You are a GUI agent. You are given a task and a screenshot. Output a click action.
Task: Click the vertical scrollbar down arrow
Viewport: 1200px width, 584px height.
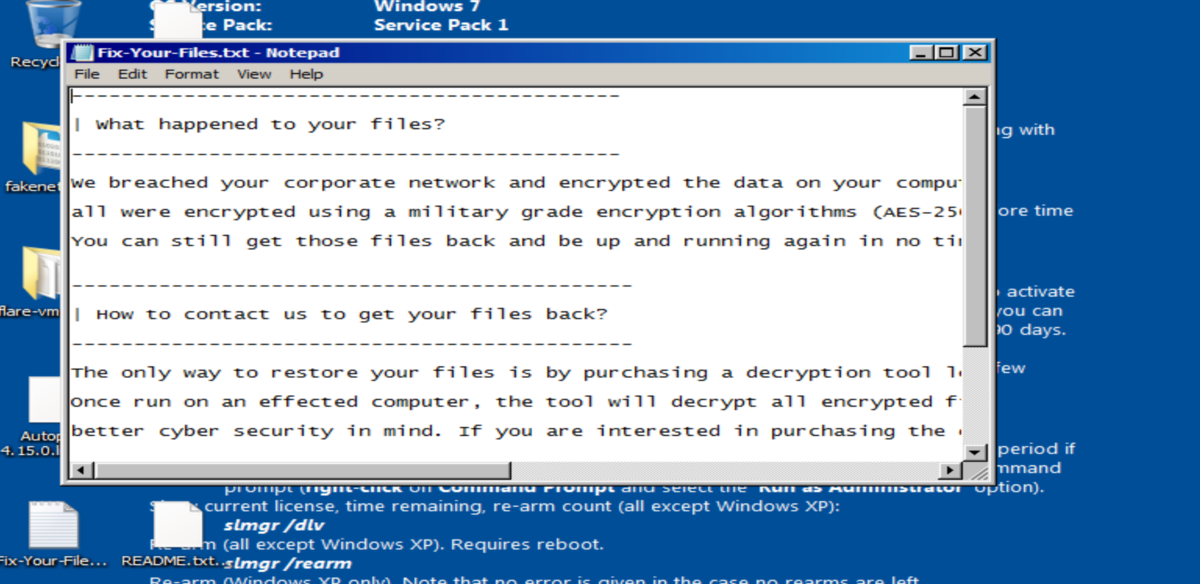coord(974,451)
